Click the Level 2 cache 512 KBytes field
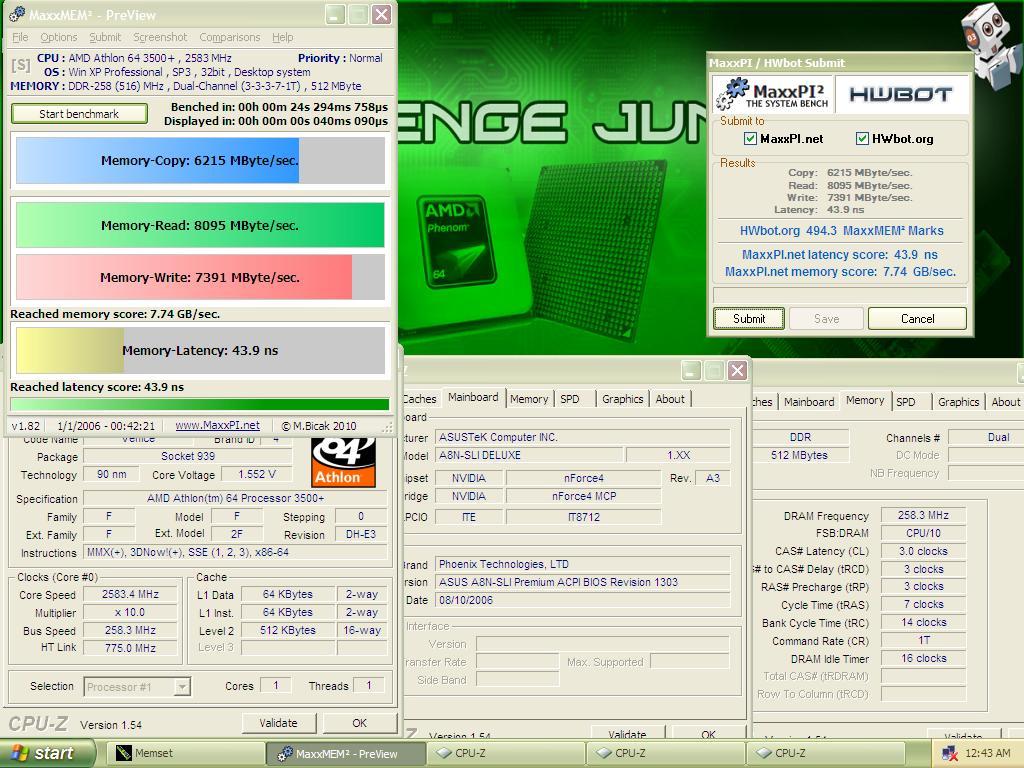Image resolution: width=1024 pixels, height=768 pixels. (287, 630)
